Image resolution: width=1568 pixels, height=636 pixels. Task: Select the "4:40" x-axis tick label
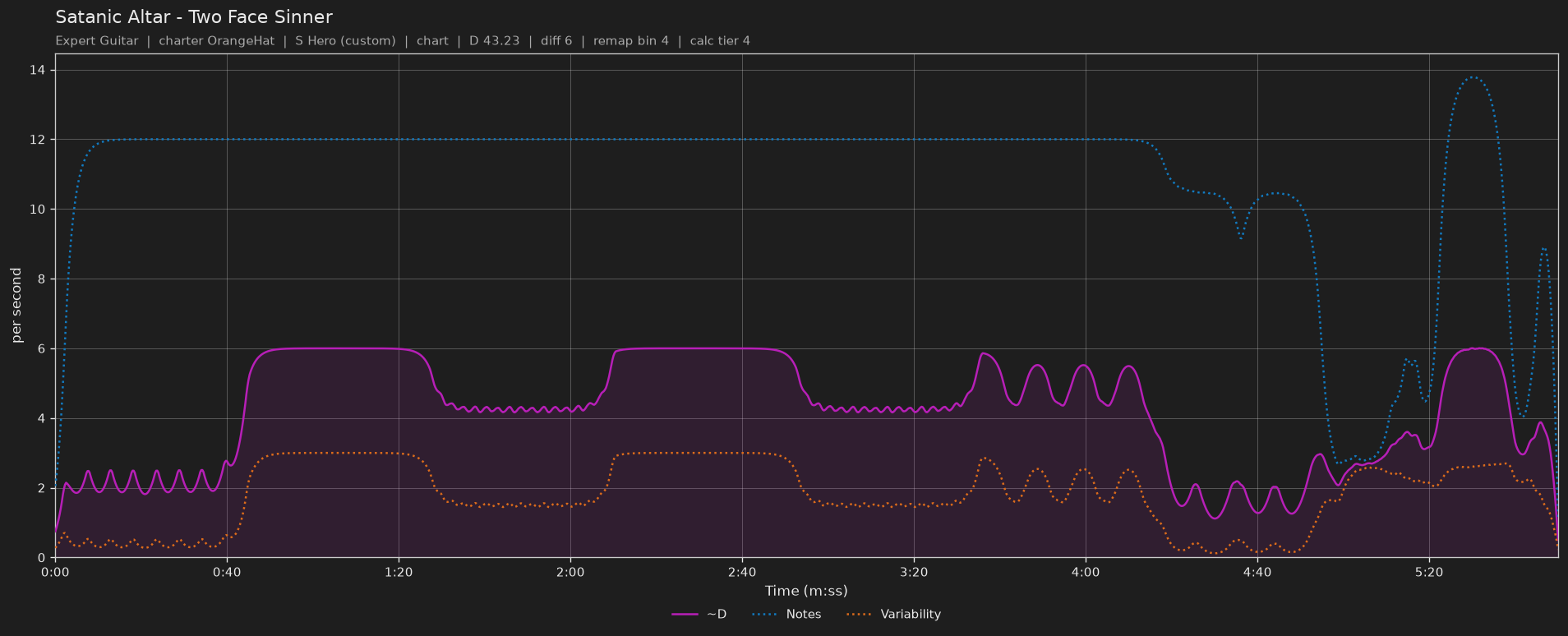(x=1257, y=572)
